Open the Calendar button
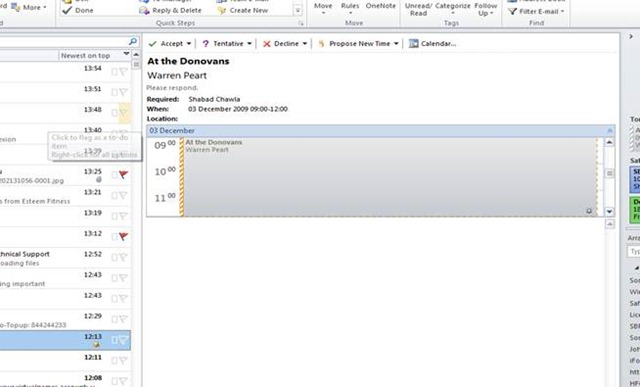Screen dimensions: 640x387 pos(432,44)
